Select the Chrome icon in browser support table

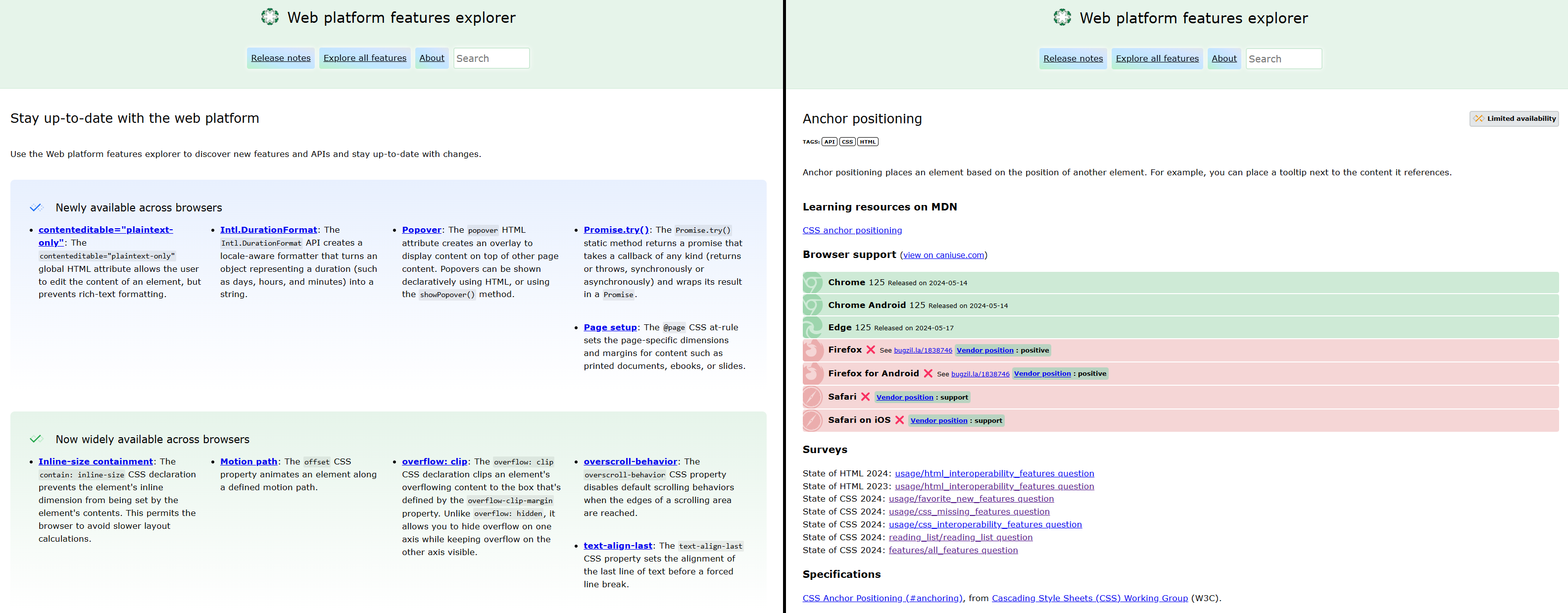pyautogui.click(x=813, y=282)
